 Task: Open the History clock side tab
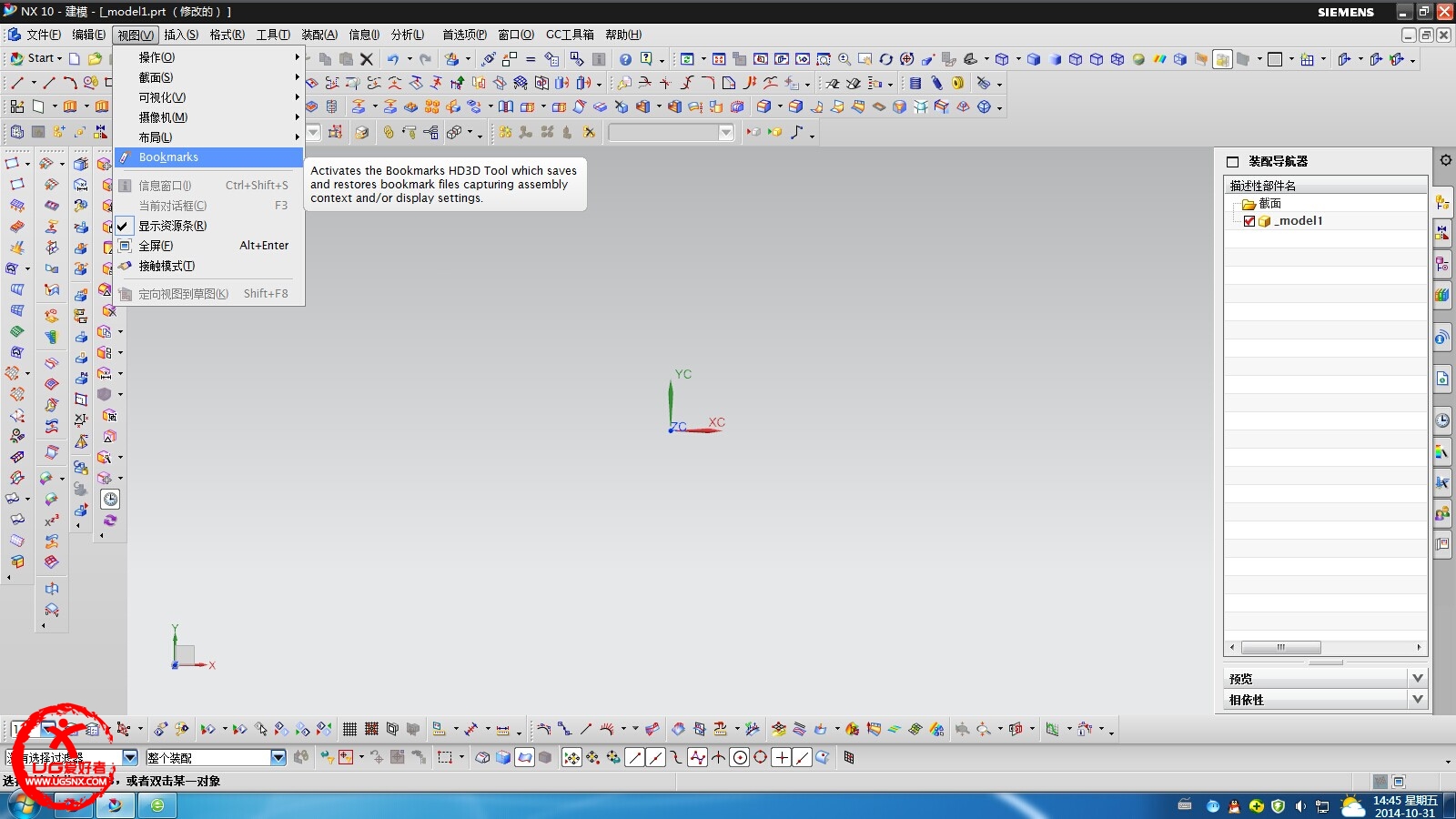tap(1442, 420)
